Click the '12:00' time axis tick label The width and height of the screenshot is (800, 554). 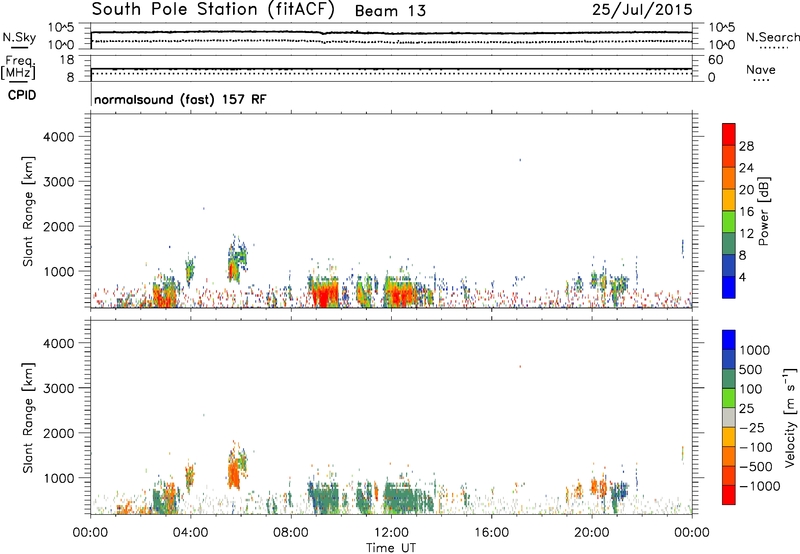(x=391, y=533)
